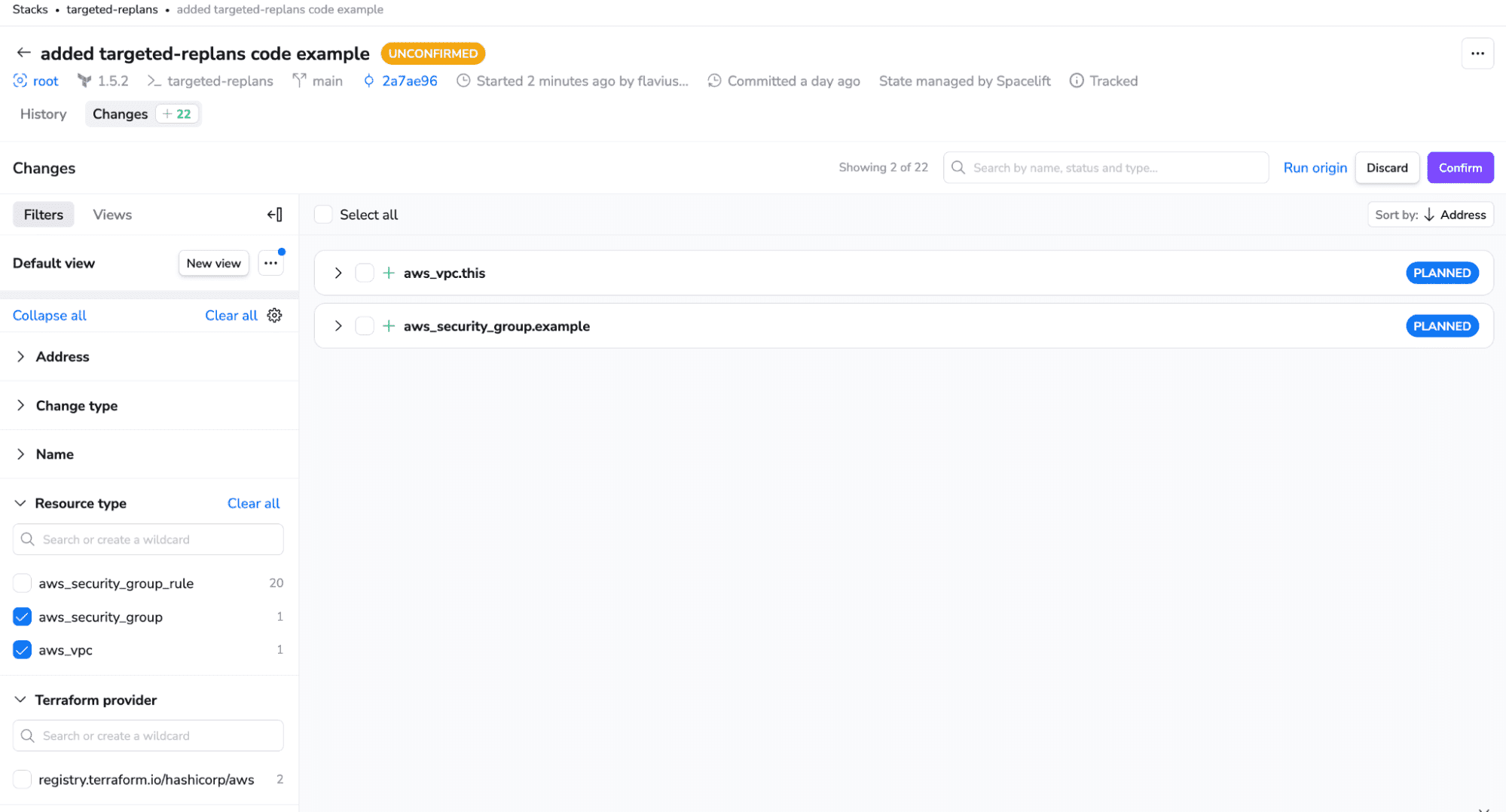Screen dimensions: 1506x812
Task: Confirm the run
Action: pyautogui.click(x=1460, y=168)
